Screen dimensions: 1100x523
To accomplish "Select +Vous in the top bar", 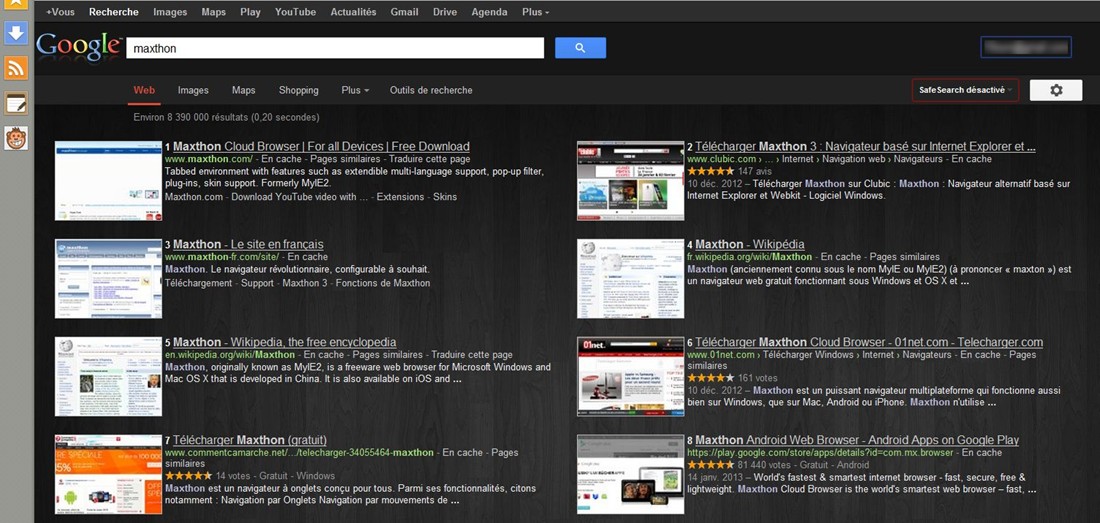I will [x=60, y=12].
